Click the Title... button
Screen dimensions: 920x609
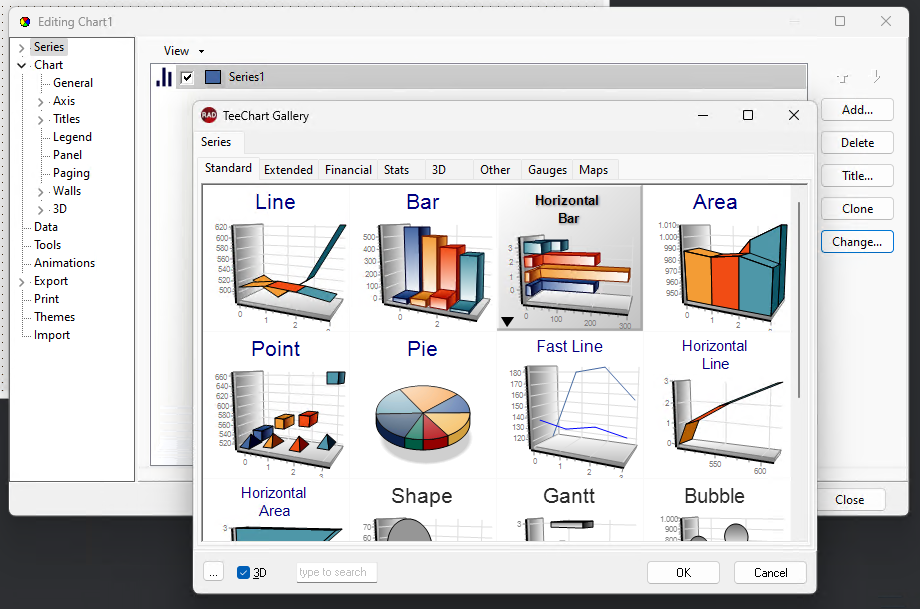point(857,175)
